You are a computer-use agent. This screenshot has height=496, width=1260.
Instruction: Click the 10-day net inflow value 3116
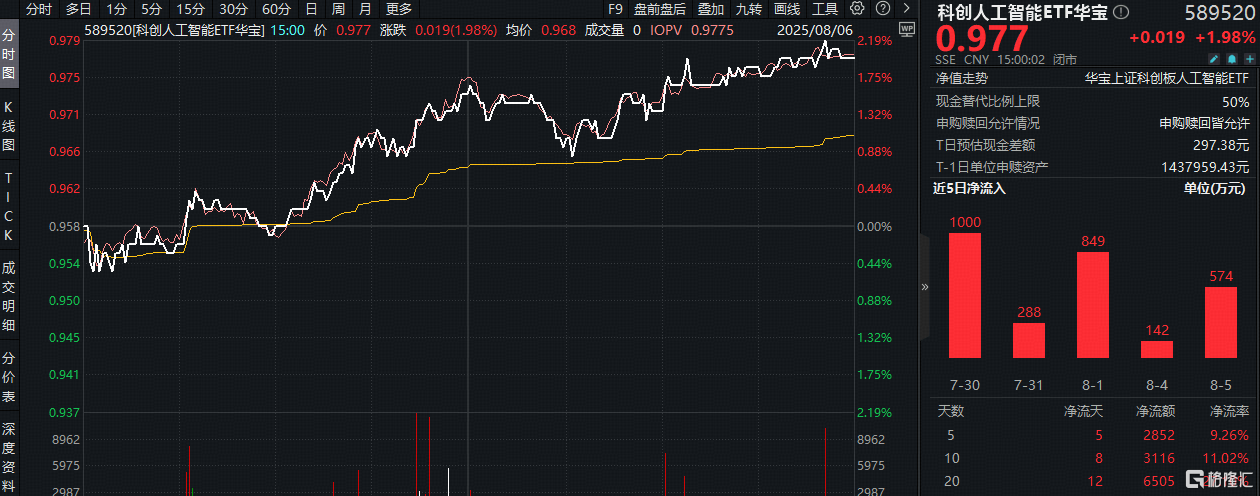pyautogui.click(x=1160, y=458)
